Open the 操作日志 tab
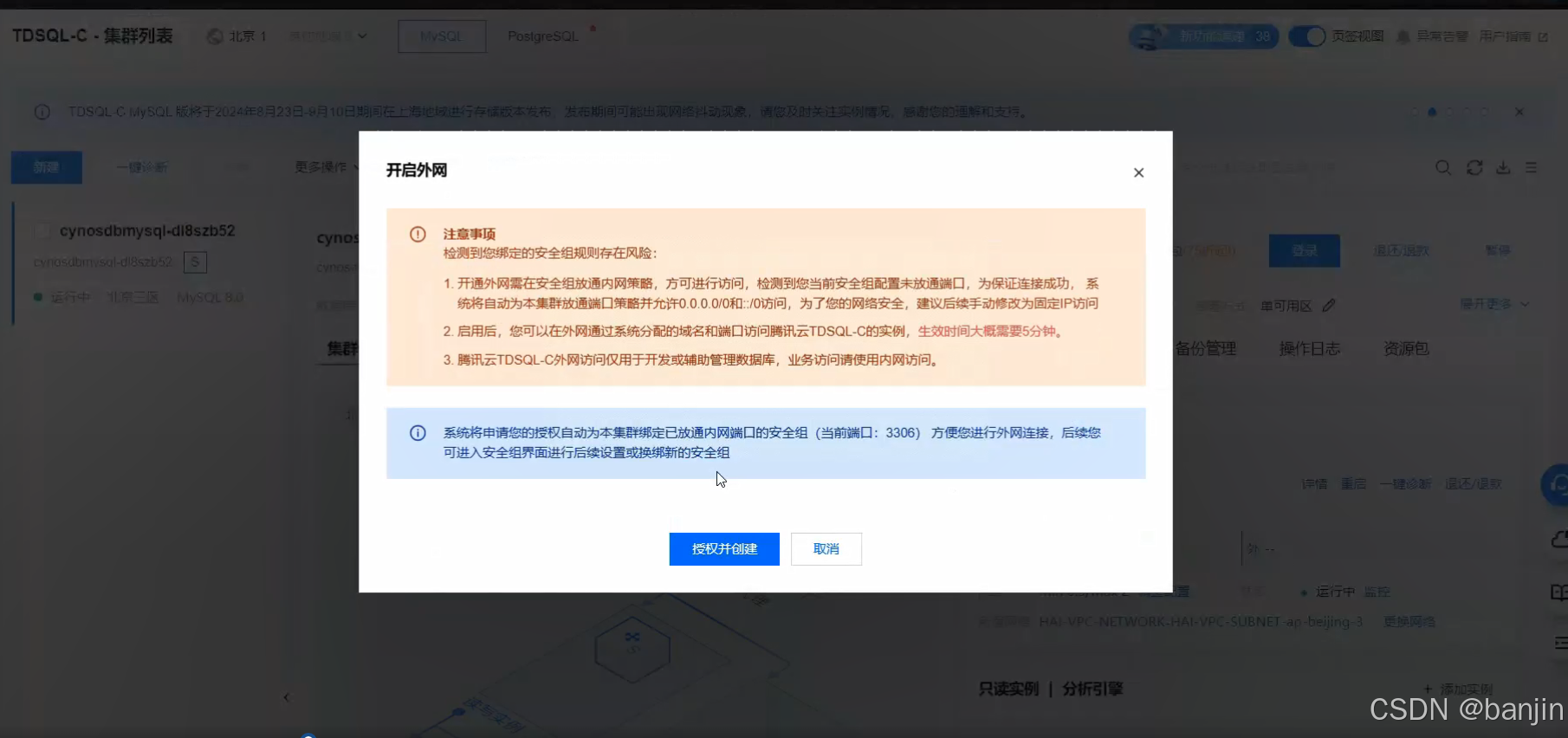The image size is (1568, 738). [1310, 348]
